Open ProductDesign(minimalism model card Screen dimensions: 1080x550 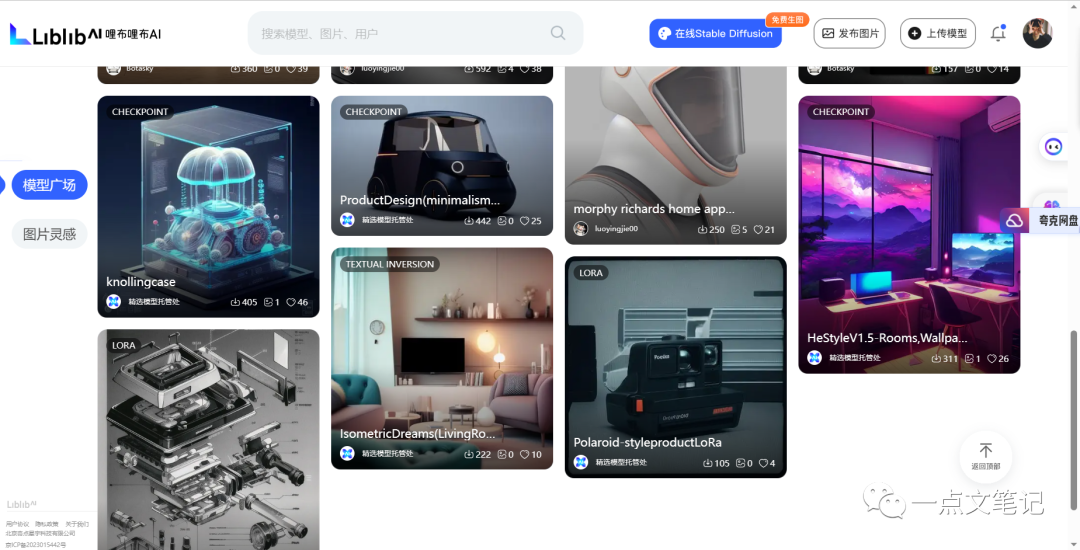(x=442, y=166)
